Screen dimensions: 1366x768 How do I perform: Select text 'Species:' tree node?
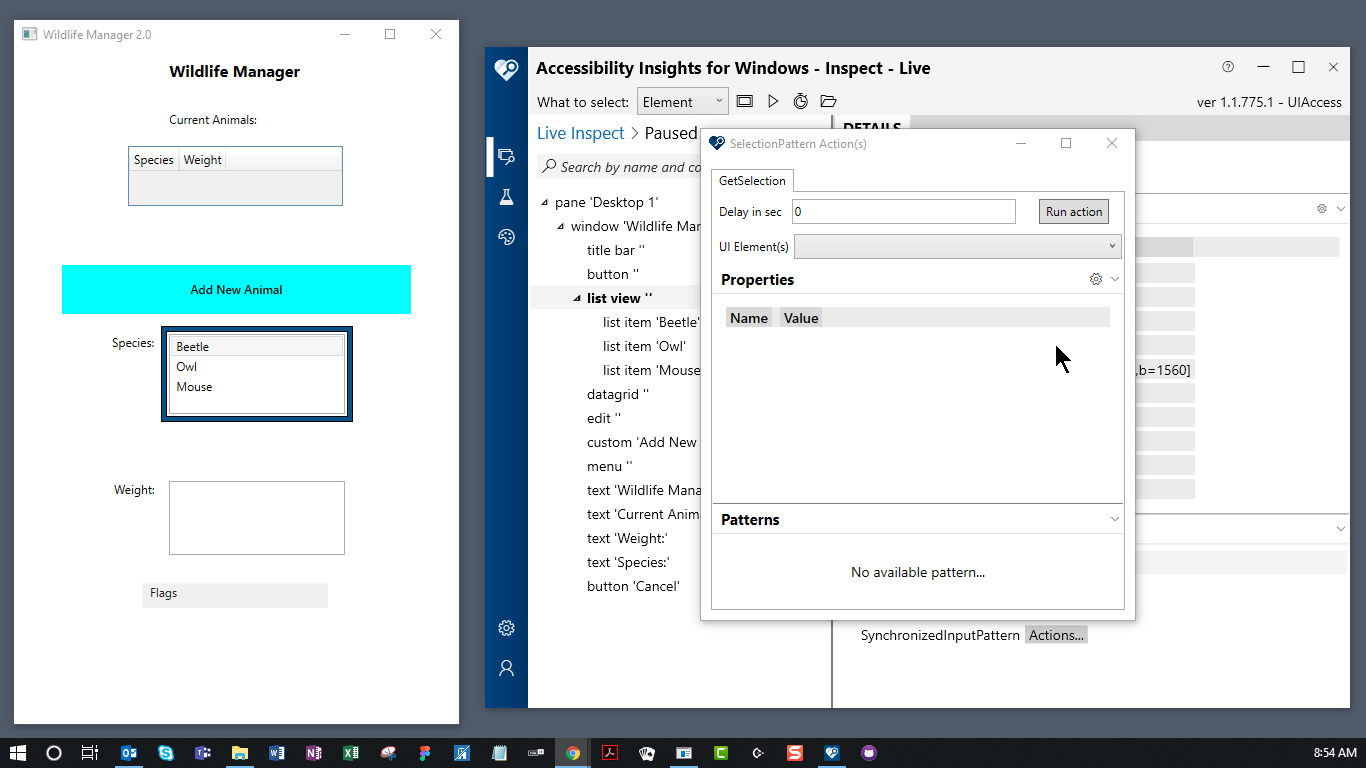pos(628,562)
